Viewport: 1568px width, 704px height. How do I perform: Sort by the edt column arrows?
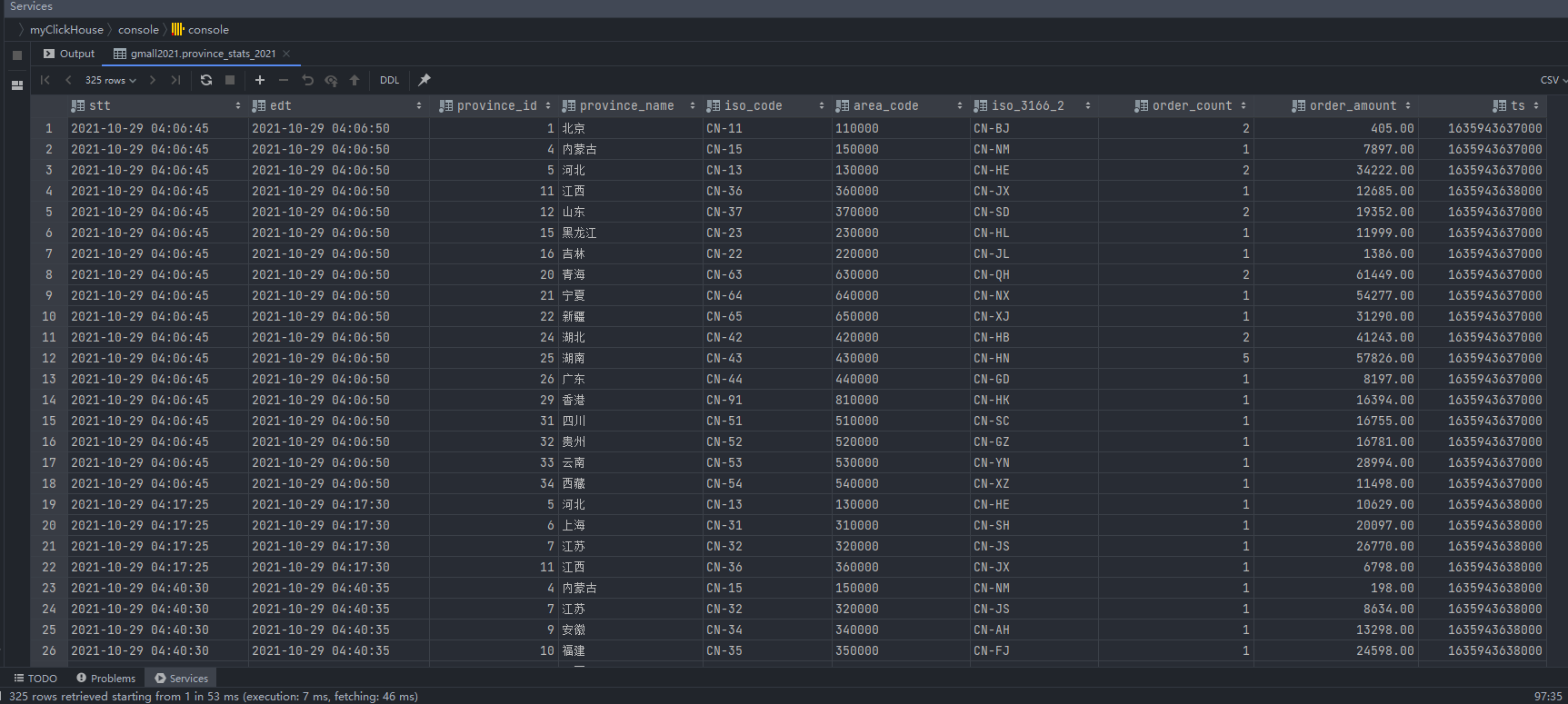(x=419, y=106)
